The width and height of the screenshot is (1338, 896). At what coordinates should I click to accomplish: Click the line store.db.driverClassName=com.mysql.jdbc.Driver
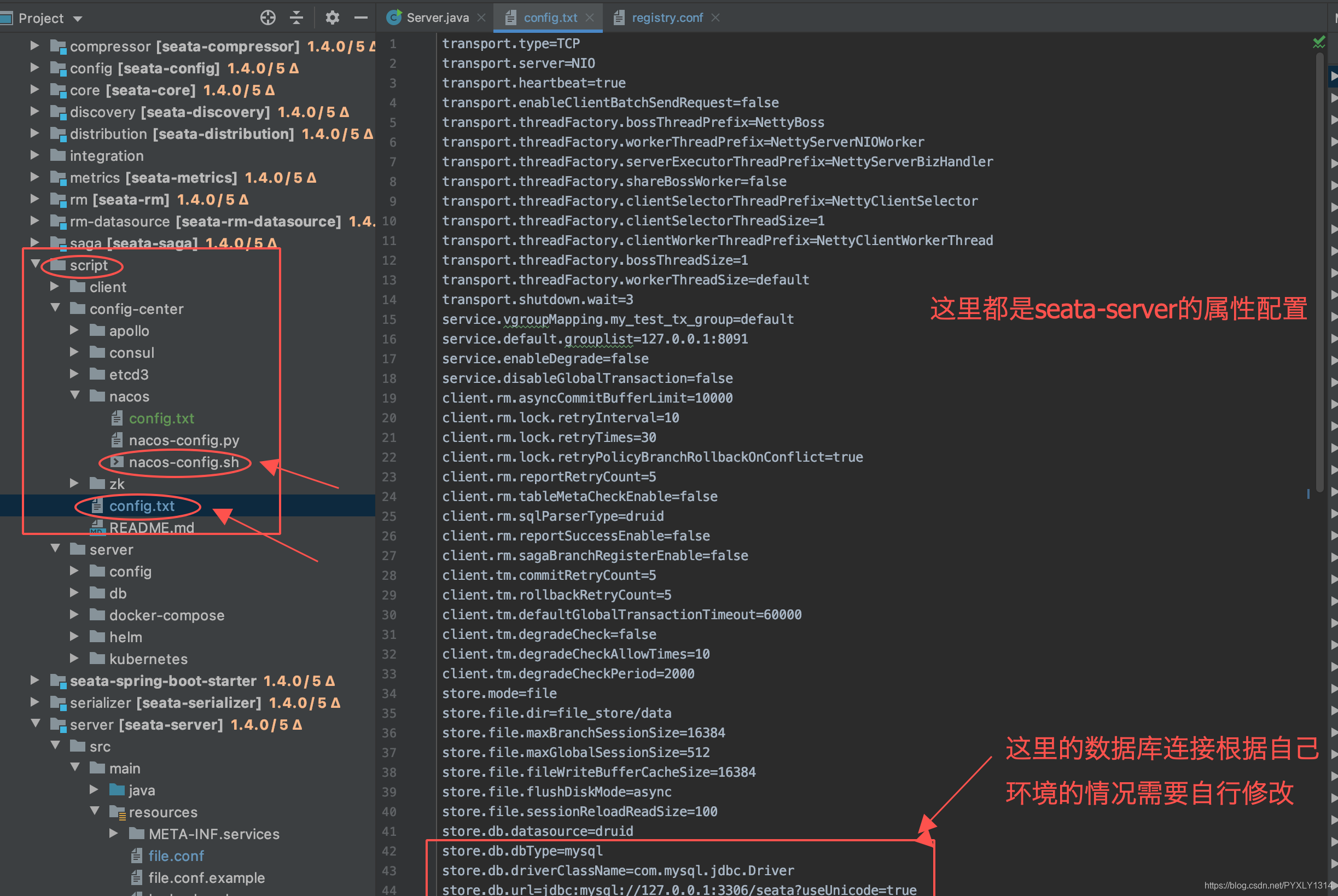tap(618, 870)
